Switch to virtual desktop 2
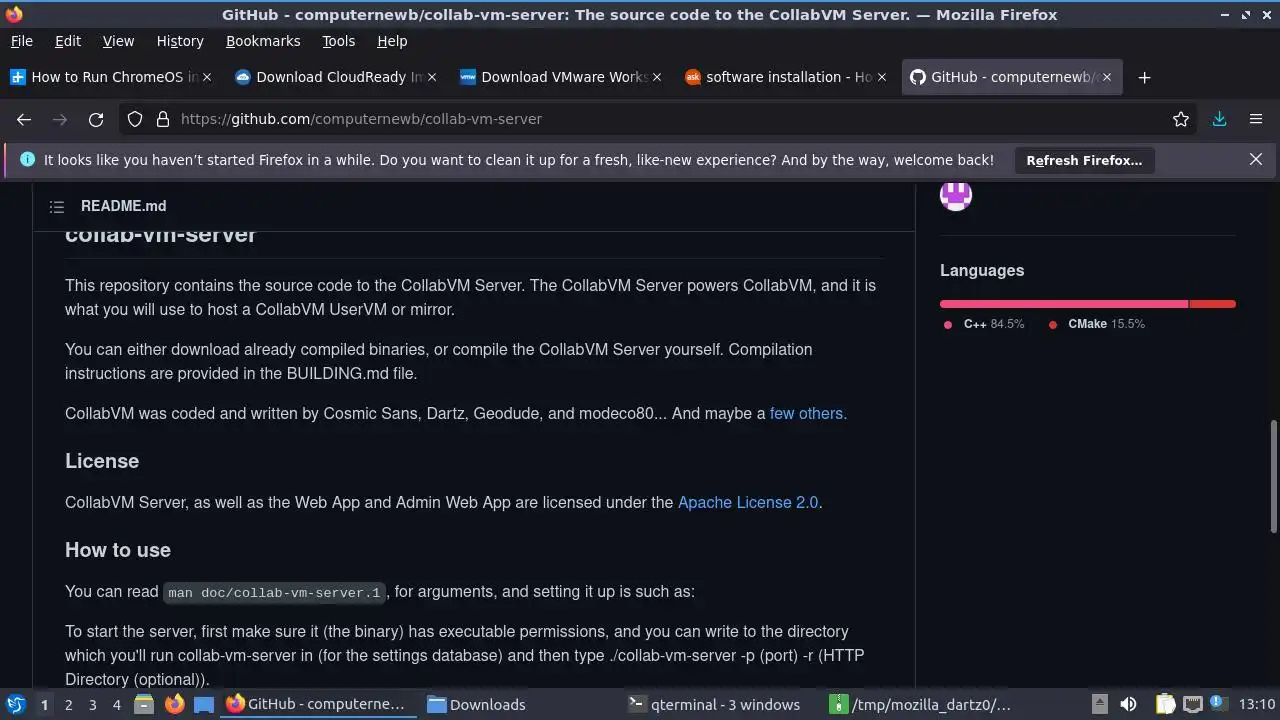The image size is (1280, 720). pyautogui.click(x=68, y=704)
